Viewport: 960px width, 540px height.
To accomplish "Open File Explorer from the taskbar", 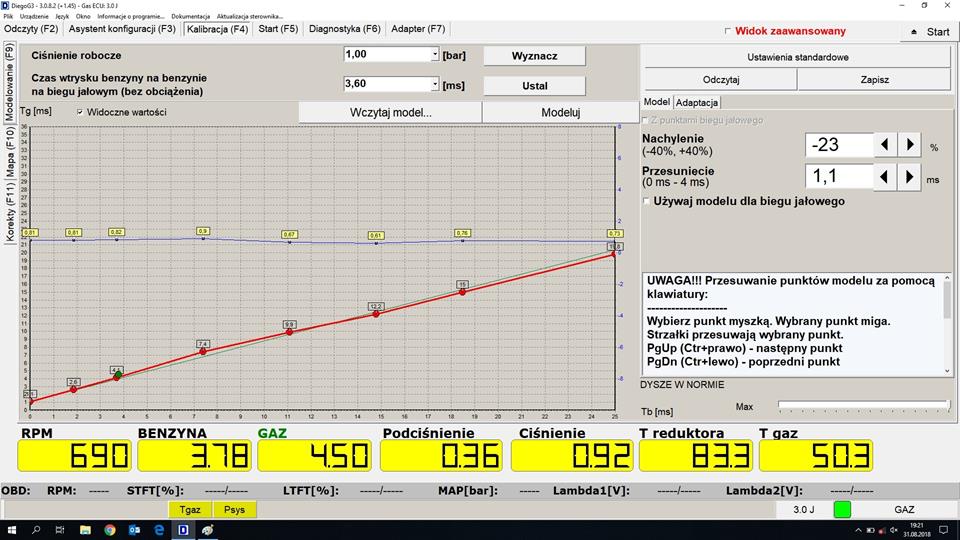I will click(85, 530).
